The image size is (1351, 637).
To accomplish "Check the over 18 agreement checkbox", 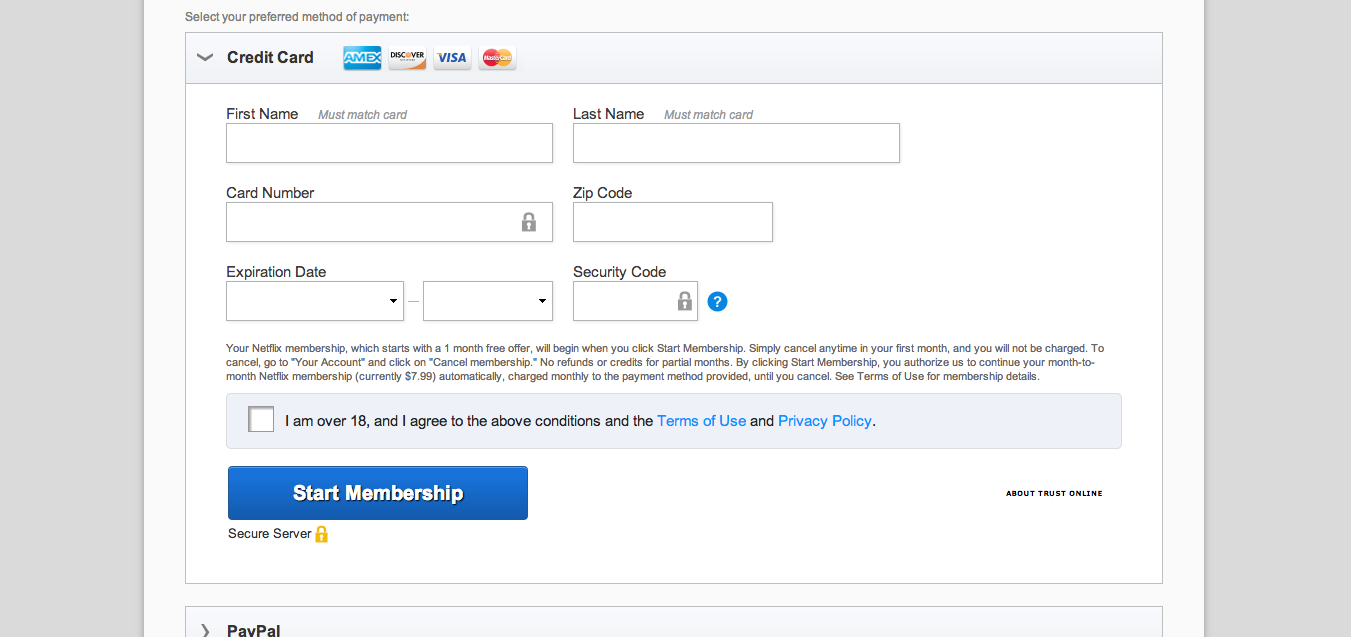I will tap(261, 420).
